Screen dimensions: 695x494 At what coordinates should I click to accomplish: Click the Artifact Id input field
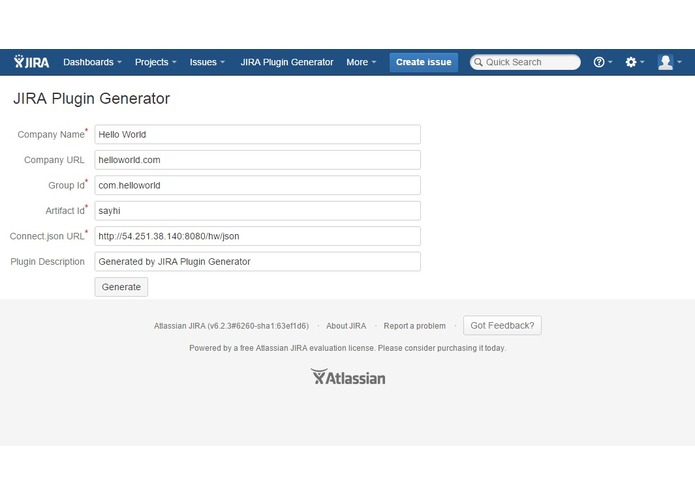(258, 211)
